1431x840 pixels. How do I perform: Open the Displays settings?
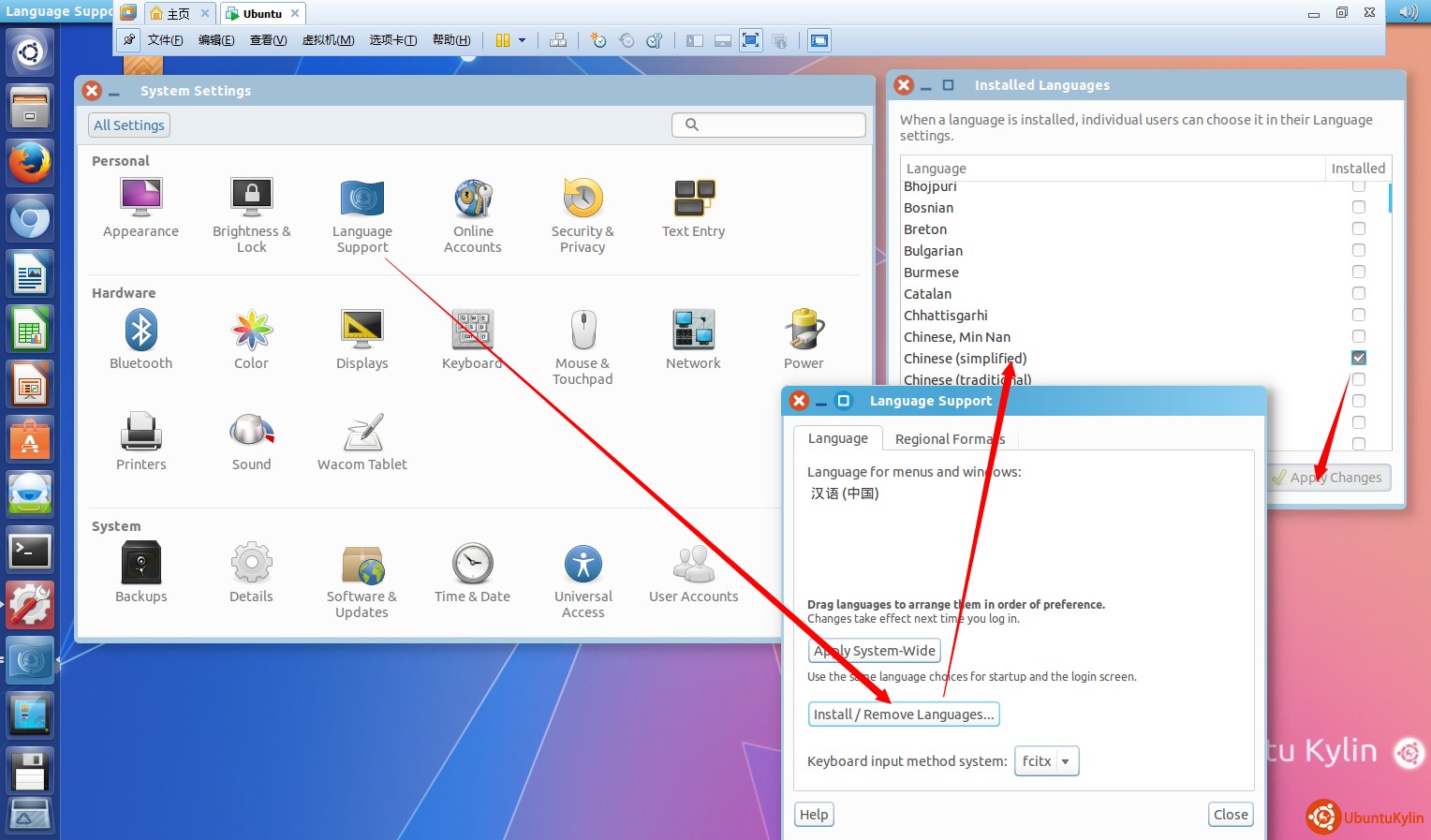pyautogui.click(x=361, y=339)
